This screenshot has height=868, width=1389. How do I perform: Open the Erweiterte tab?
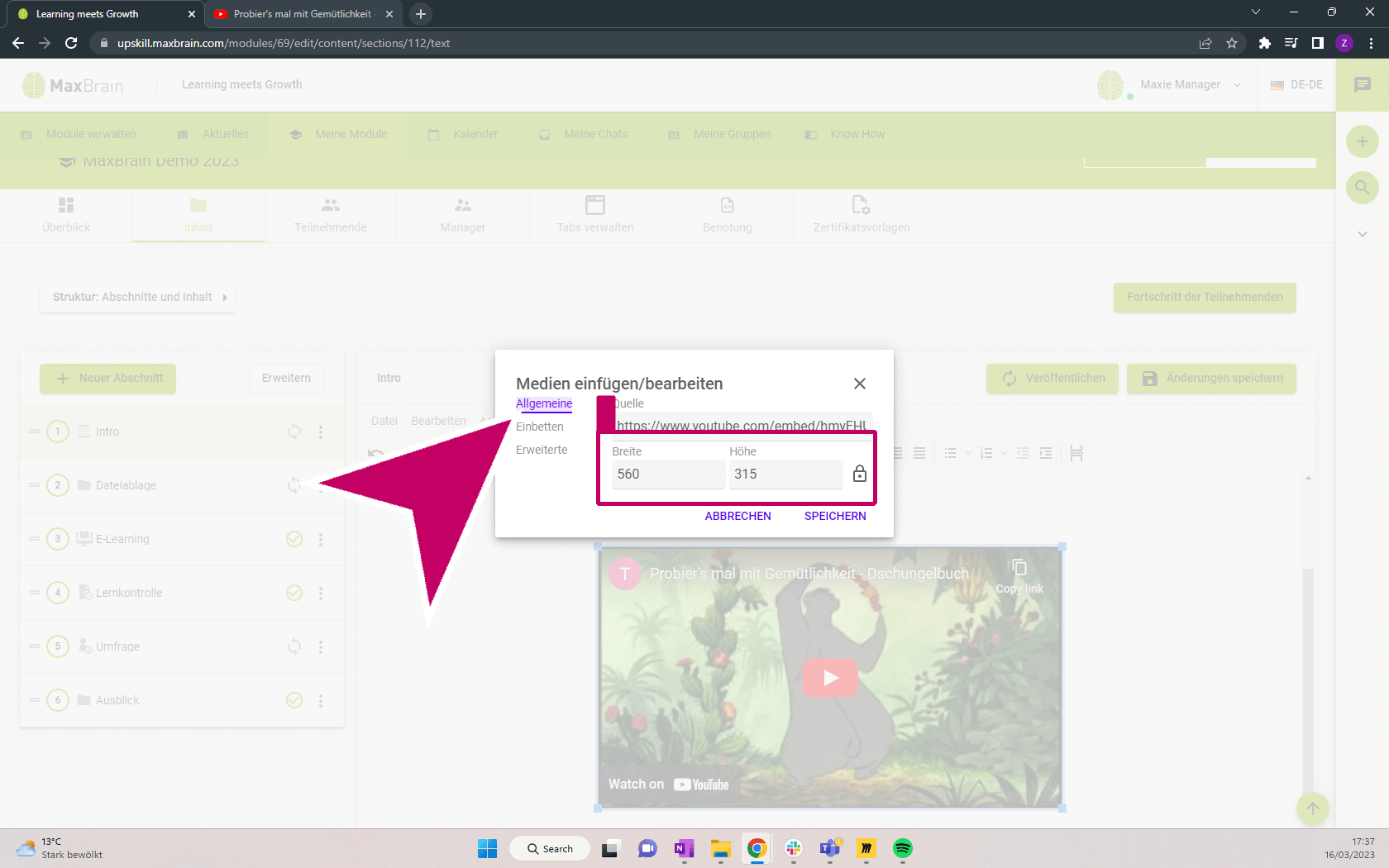(542, 450)
